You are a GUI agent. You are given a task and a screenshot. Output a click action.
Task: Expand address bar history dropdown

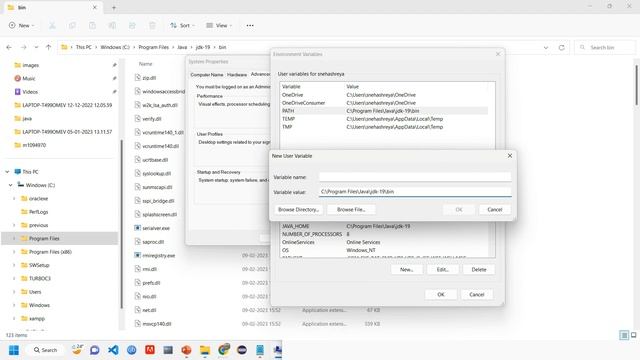pyautogui.click(x=546, y=47)
